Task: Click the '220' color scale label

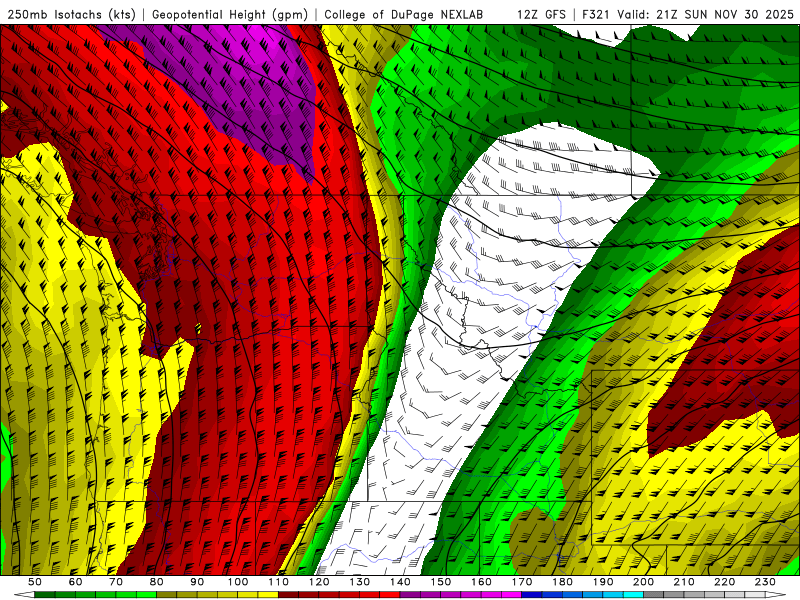Action: point(725,582)
